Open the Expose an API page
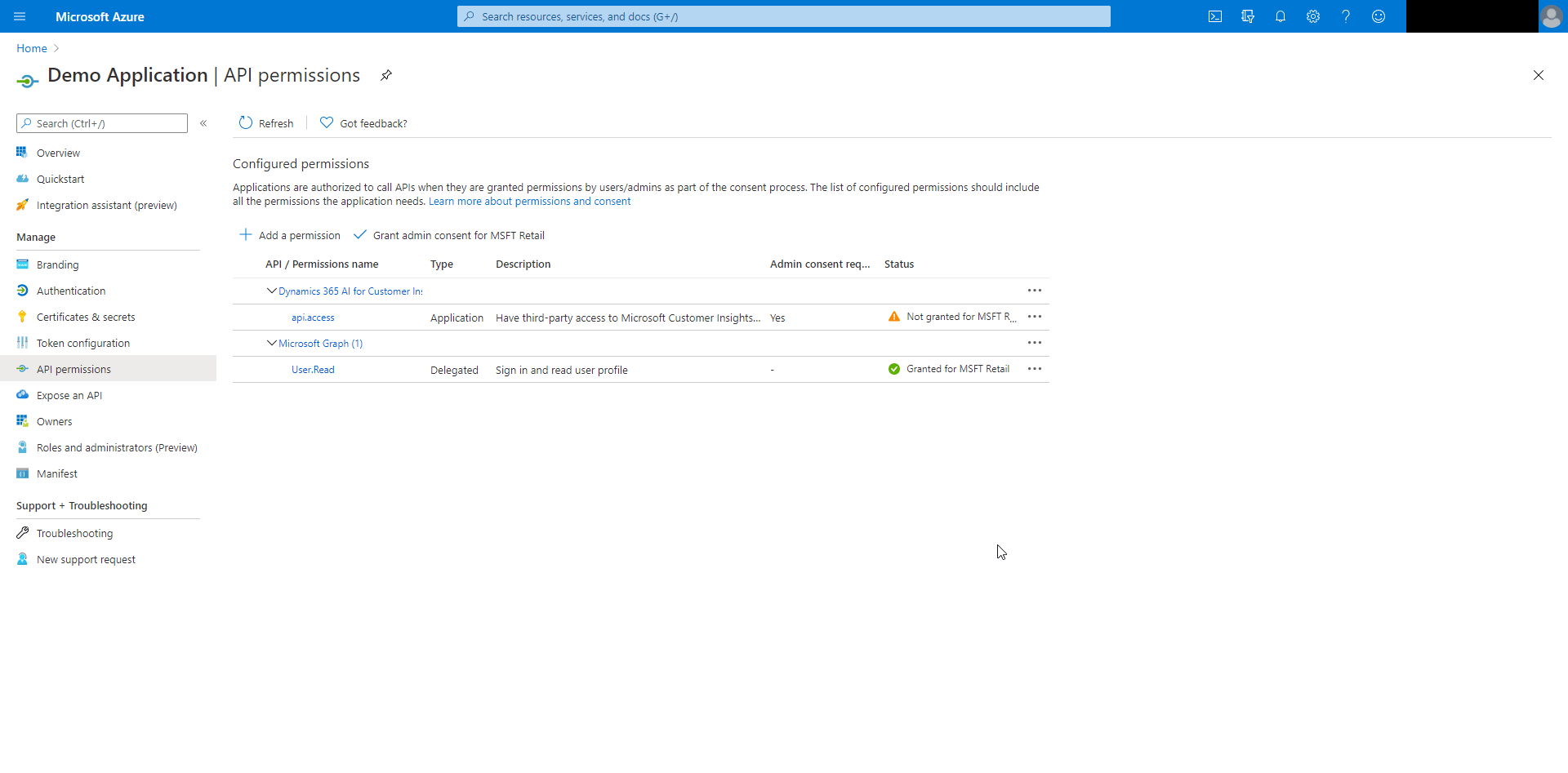This screenshot has width=1568, height=773. coord(69,396)
